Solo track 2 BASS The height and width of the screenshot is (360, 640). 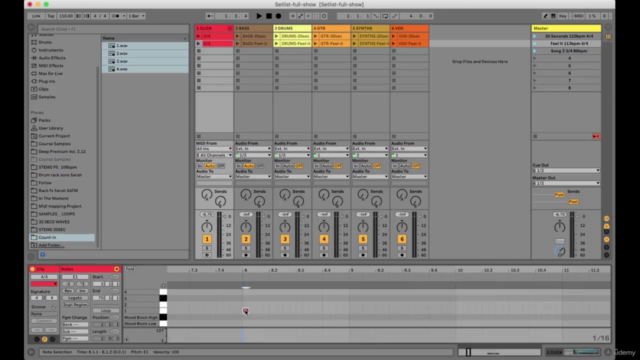pyautogui.click(x=246, y=248)
